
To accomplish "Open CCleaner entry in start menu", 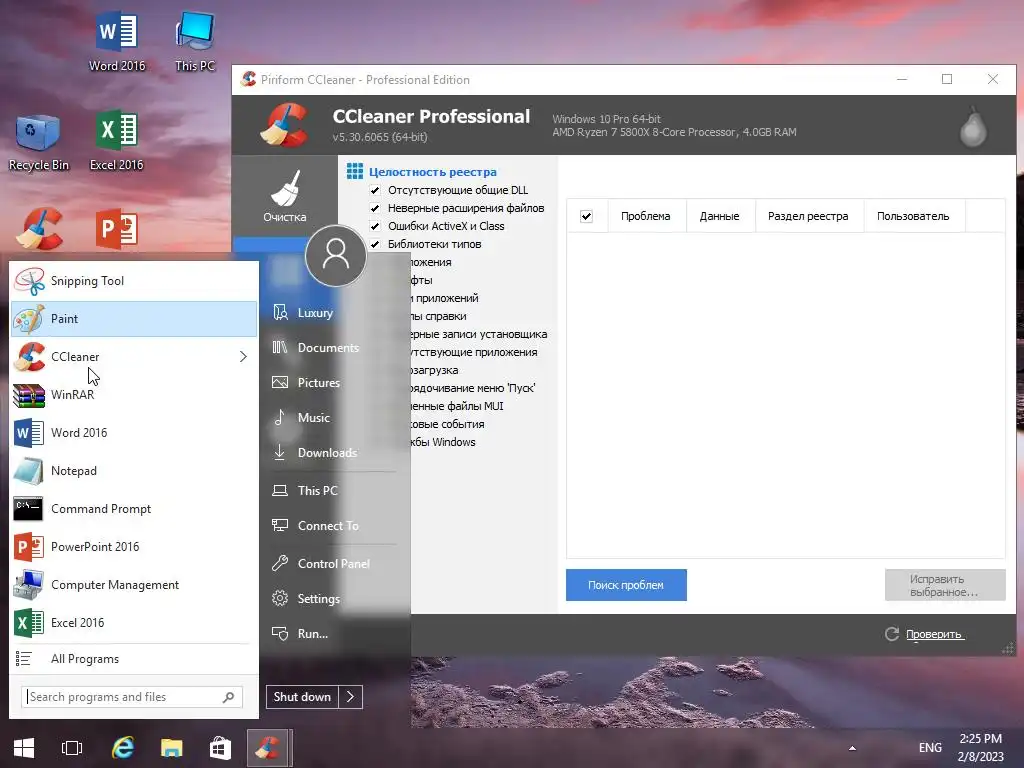I will click(134, 357).
